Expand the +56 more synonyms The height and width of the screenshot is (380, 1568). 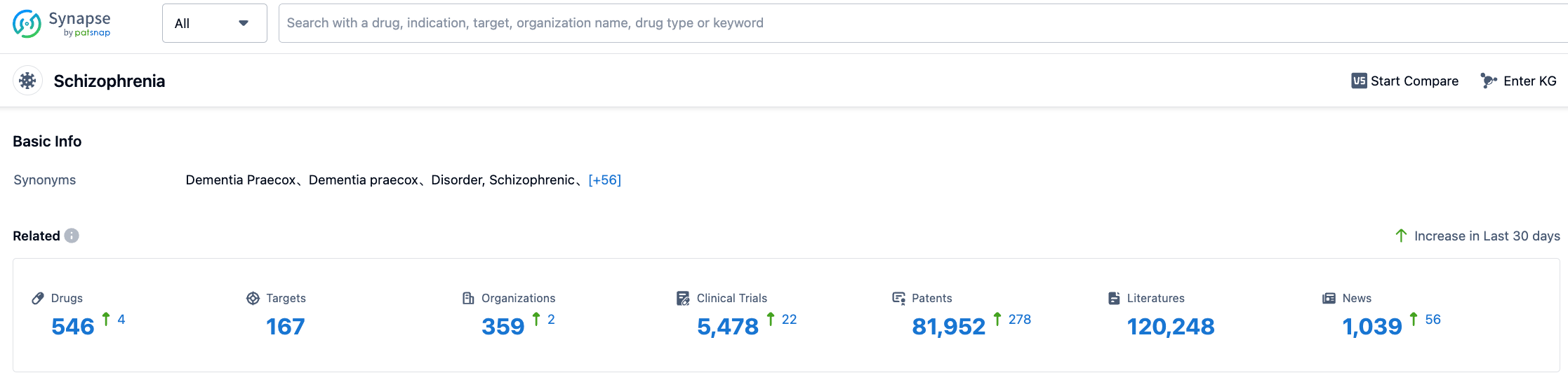pos(604,180)
